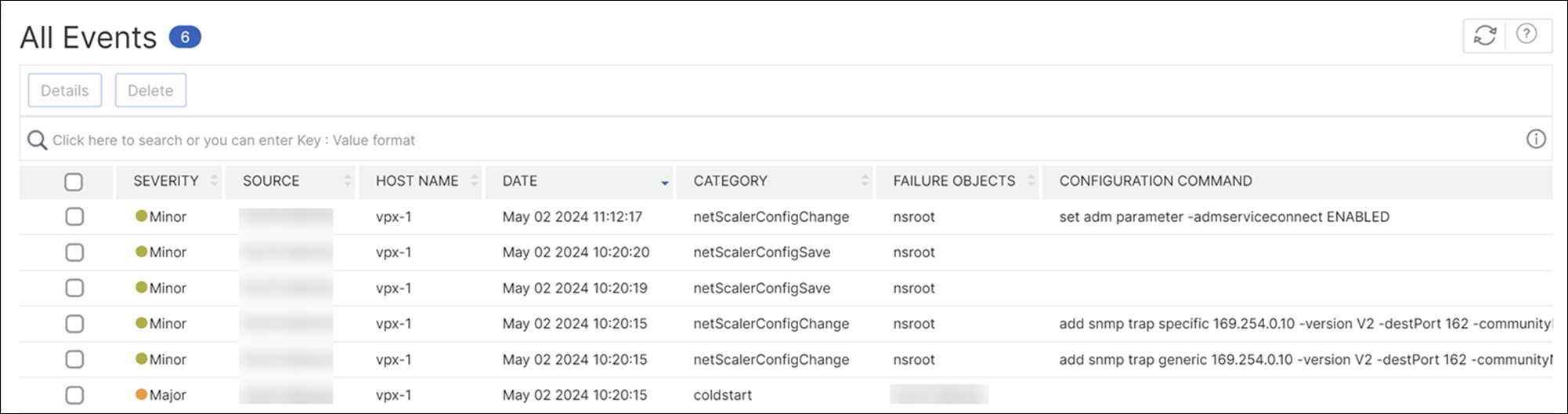The height and width of the screenshot is (414, 1568).
Task: Click date 'May 02 2024 11:12:17'
Action: (x=573, y=217)
